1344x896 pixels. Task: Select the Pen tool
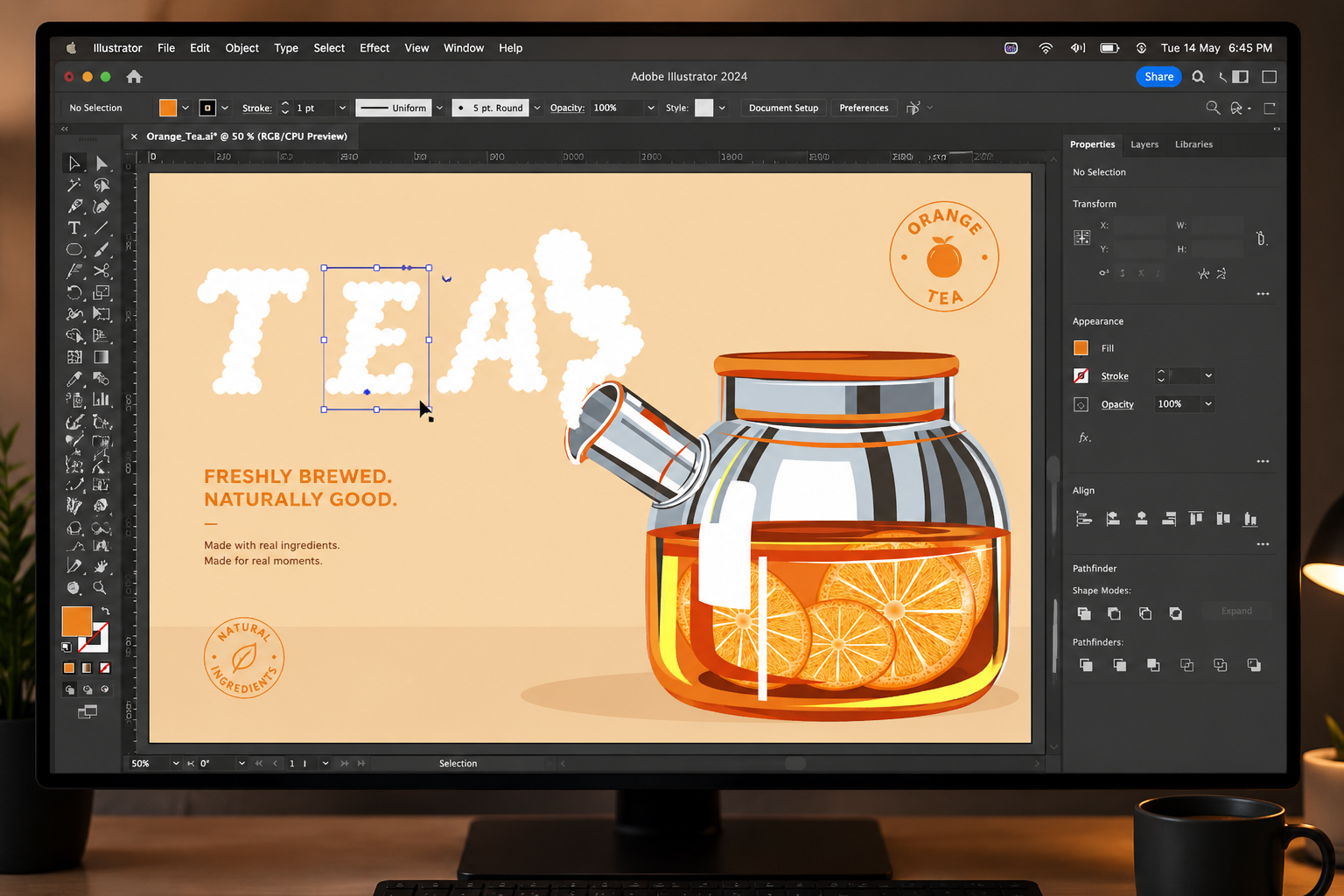coord(74,206)
